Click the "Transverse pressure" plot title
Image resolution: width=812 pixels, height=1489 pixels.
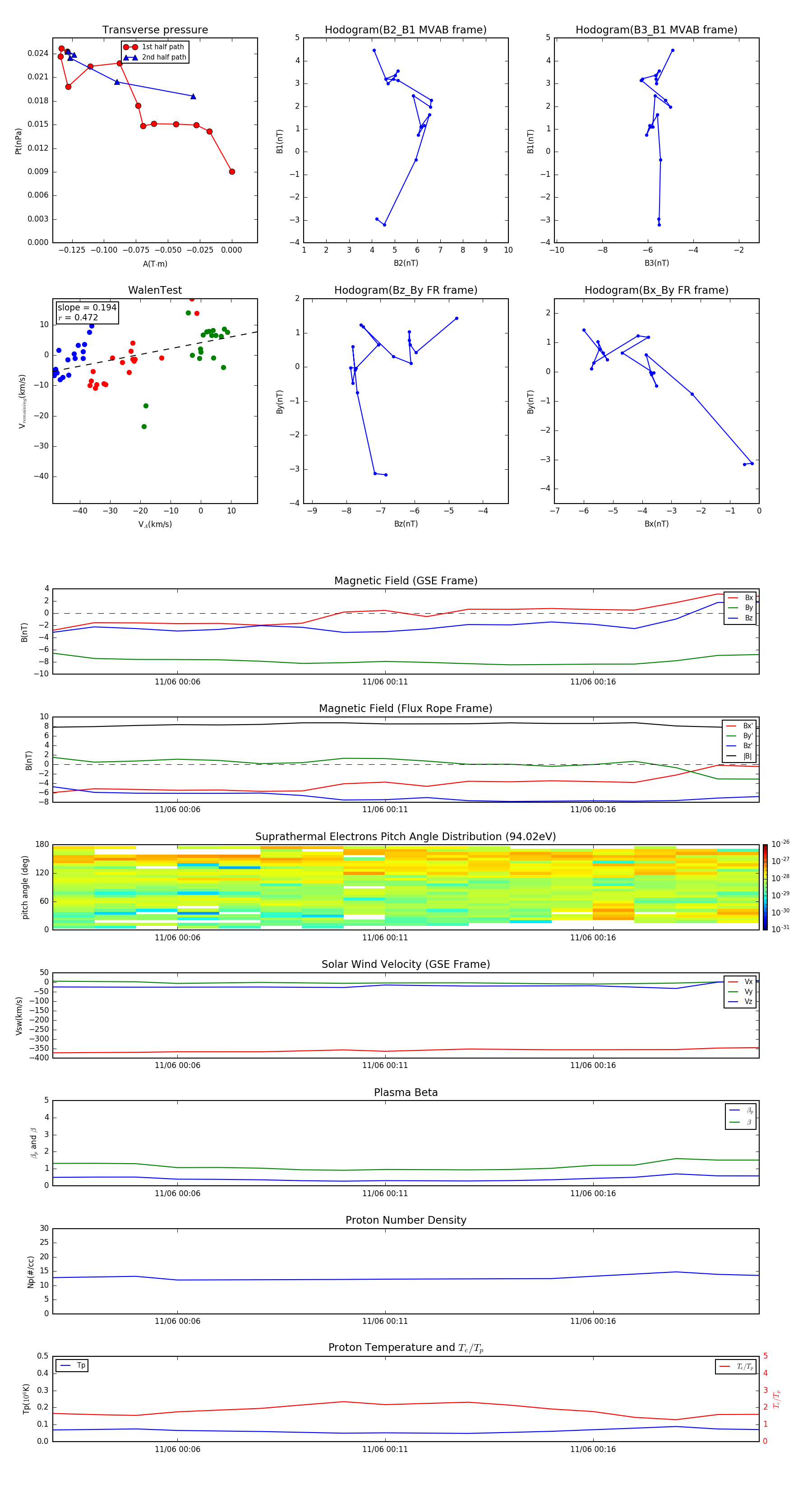point(155,30)
